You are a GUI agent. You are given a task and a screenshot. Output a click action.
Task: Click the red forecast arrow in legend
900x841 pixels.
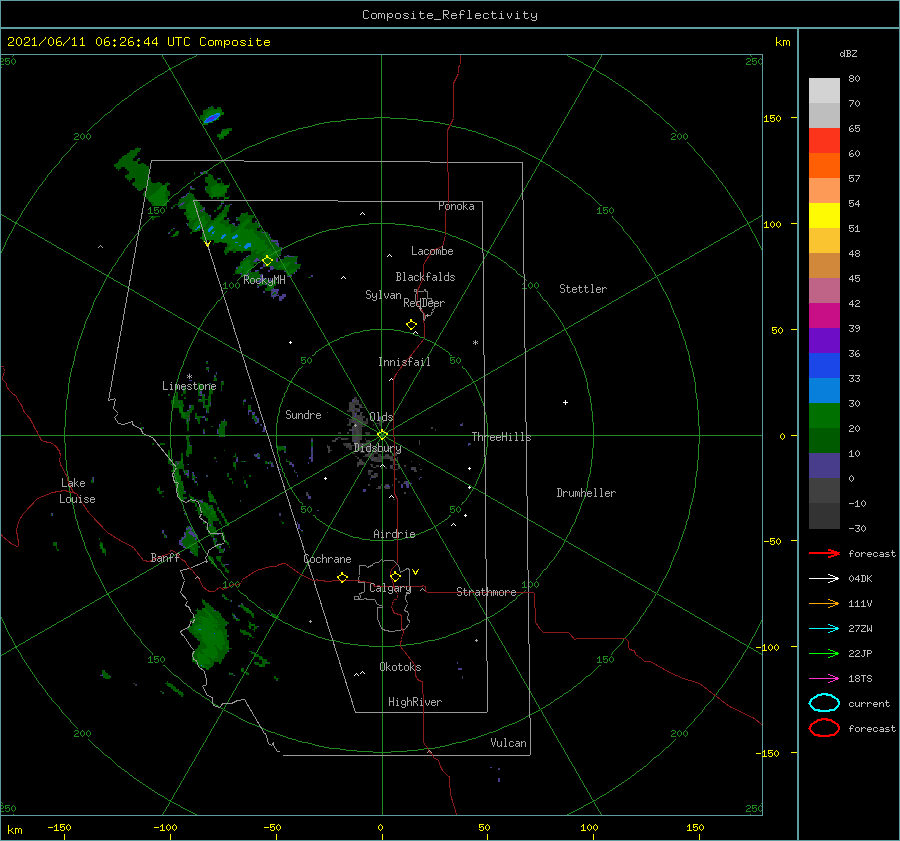point(824,553)
